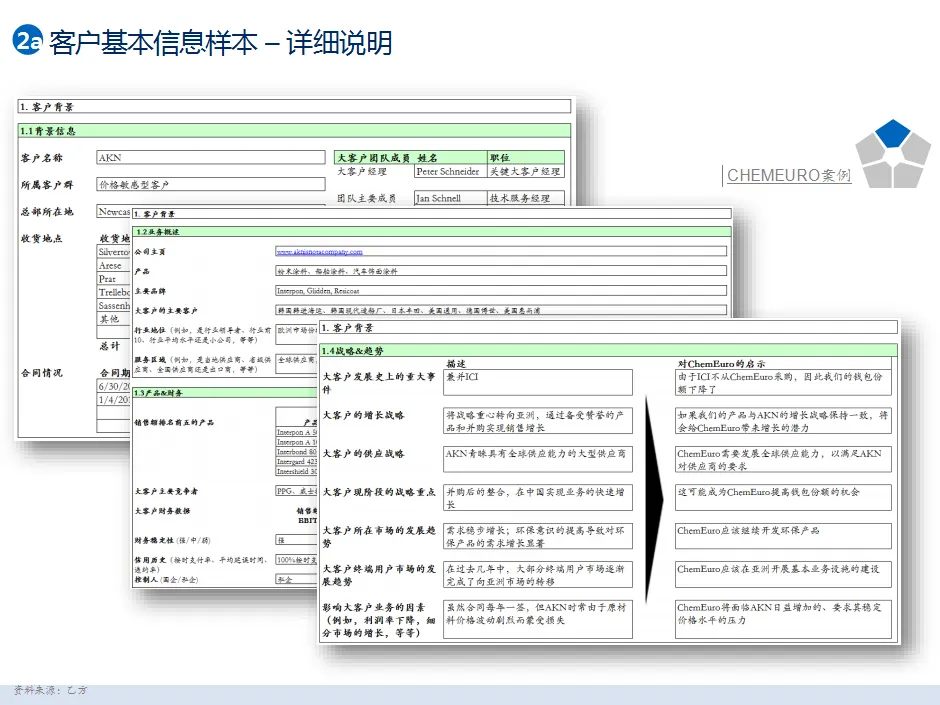The height and width of the screenshot is (705, 940).
Task: Click the 产品 field listing coatings
Action: tap(501, 271)
